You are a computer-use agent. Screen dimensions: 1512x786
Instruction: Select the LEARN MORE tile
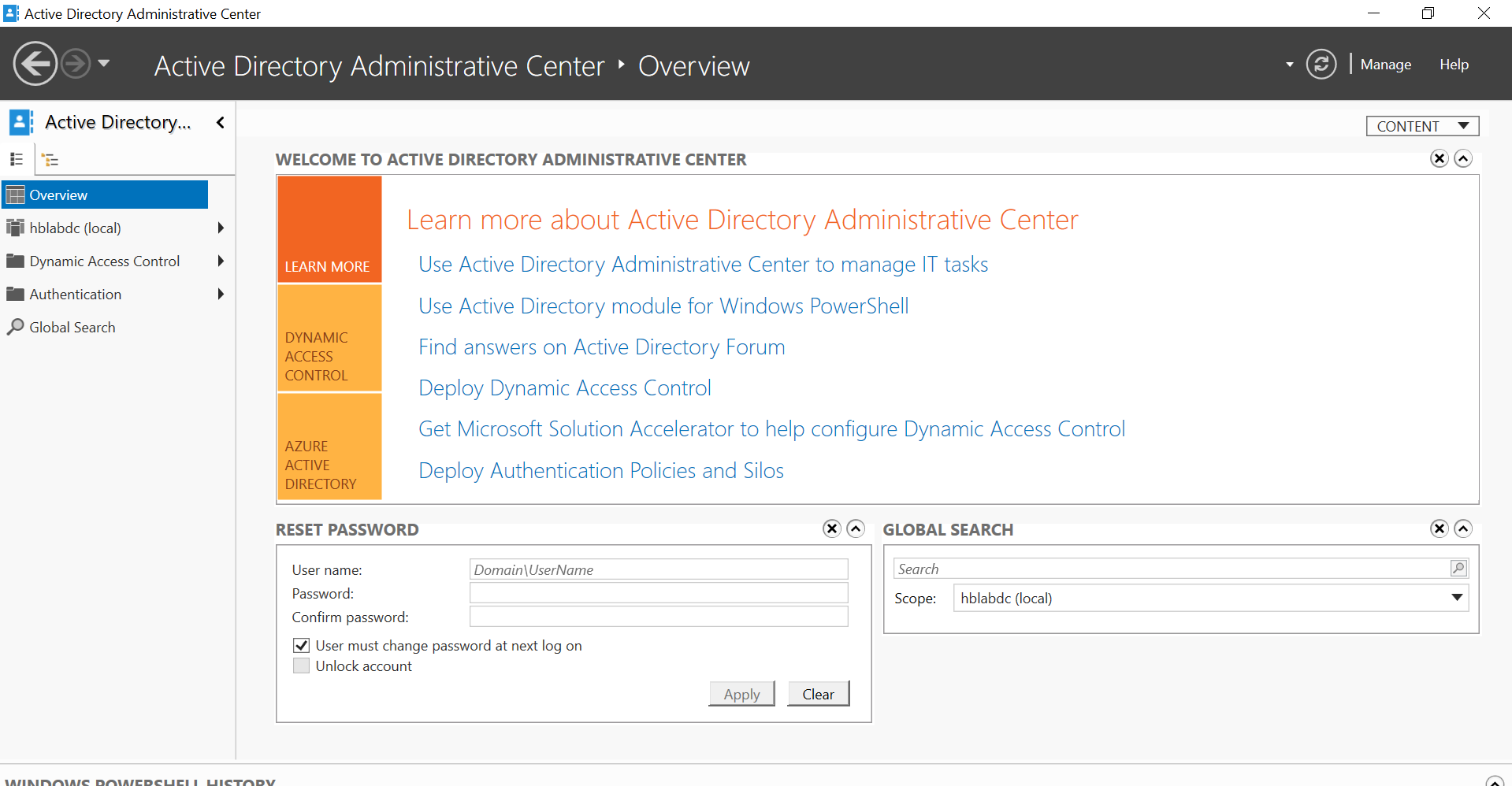[329, 229]
